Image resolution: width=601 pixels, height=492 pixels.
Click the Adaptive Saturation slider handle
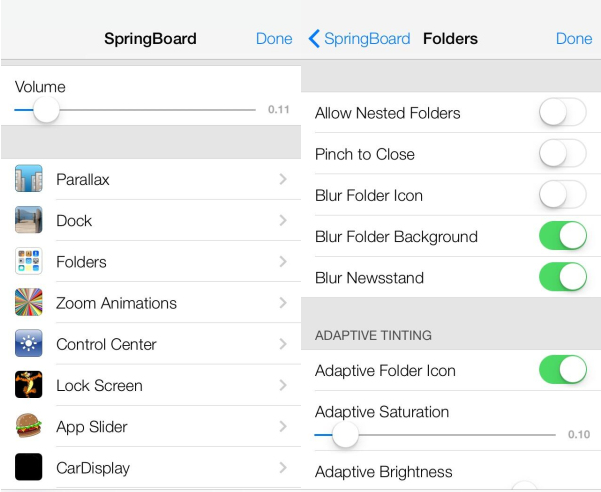pos(345,435)
